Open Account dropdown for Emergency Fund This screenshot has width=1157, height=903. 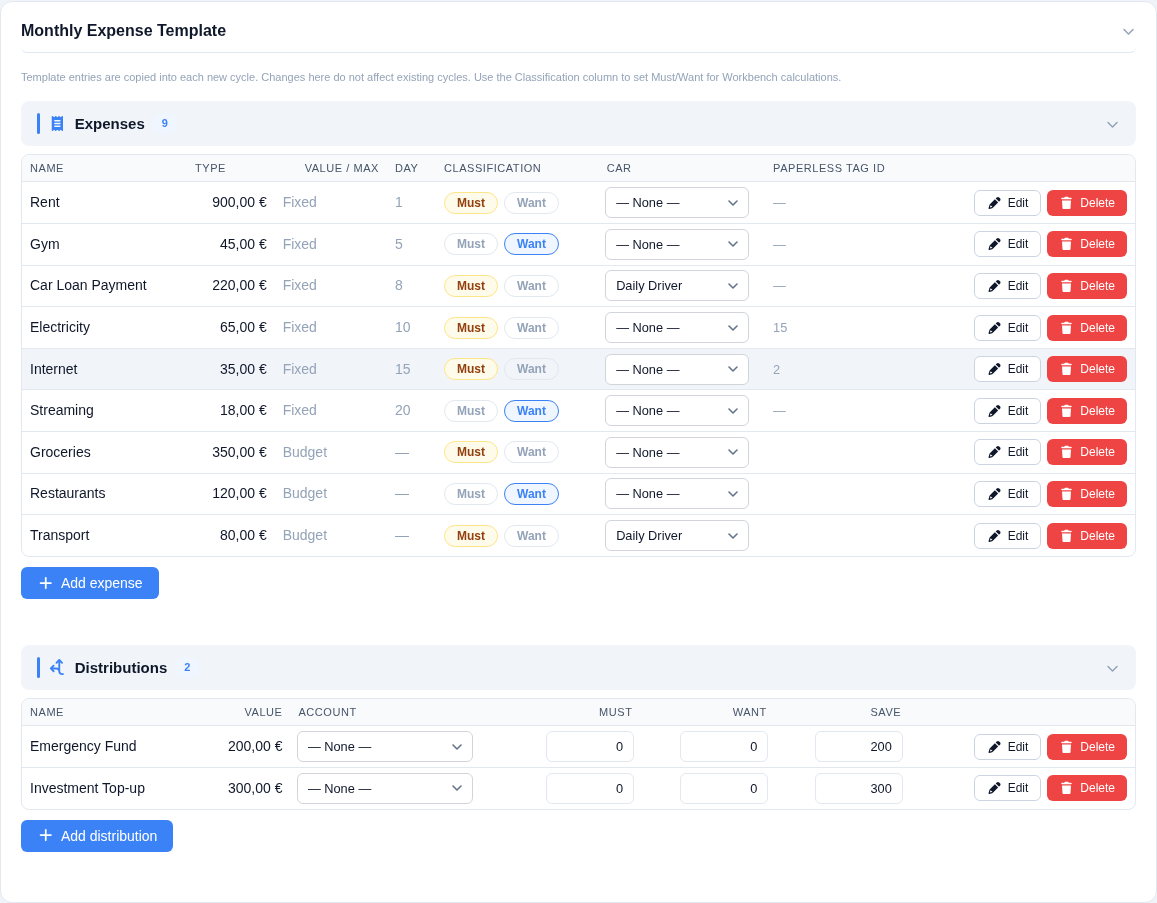click(384, 747)
